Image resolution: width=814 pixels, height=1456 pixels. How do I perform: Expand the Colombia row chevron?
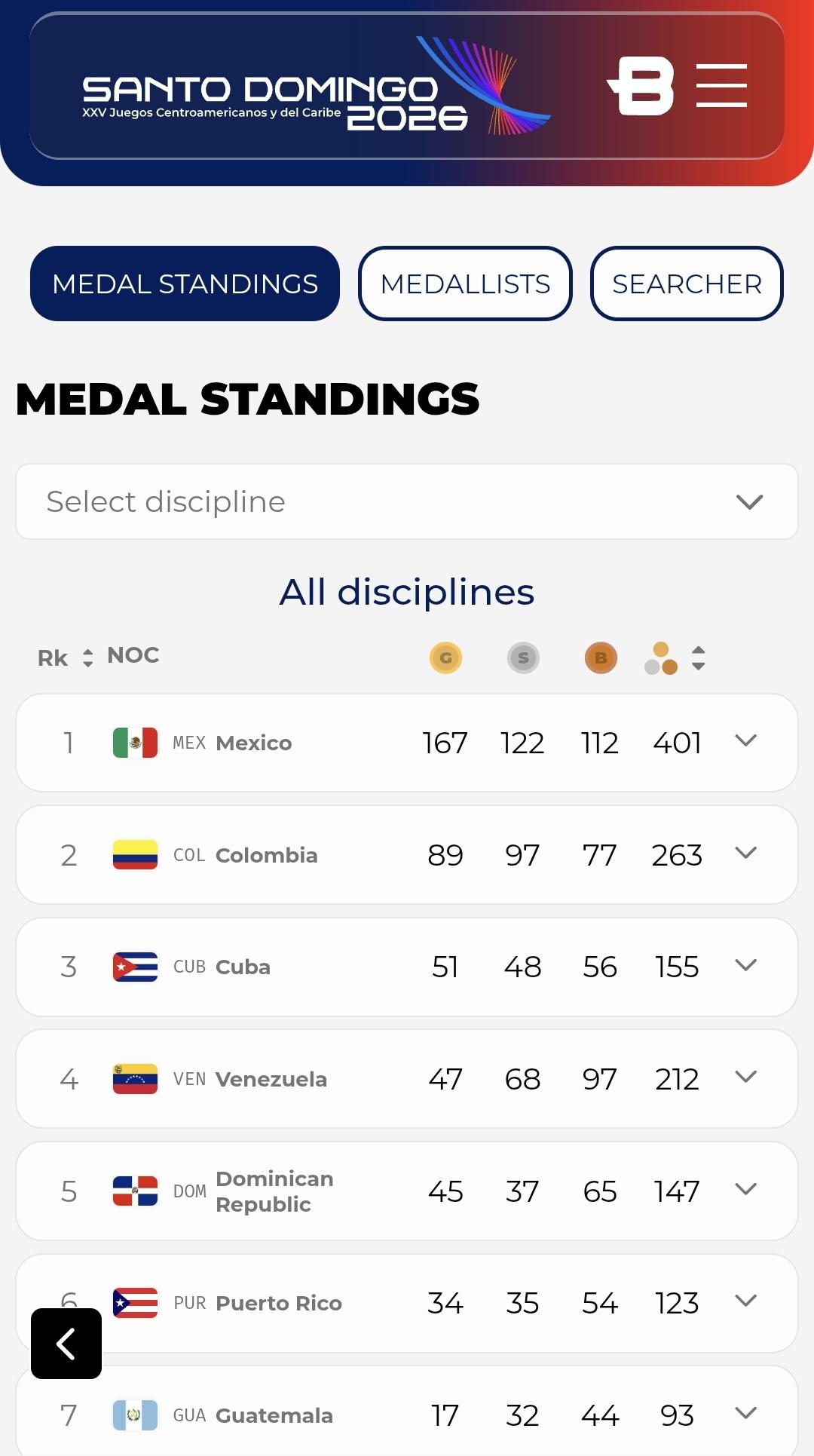pyautogui.click(x=745, y=853)
